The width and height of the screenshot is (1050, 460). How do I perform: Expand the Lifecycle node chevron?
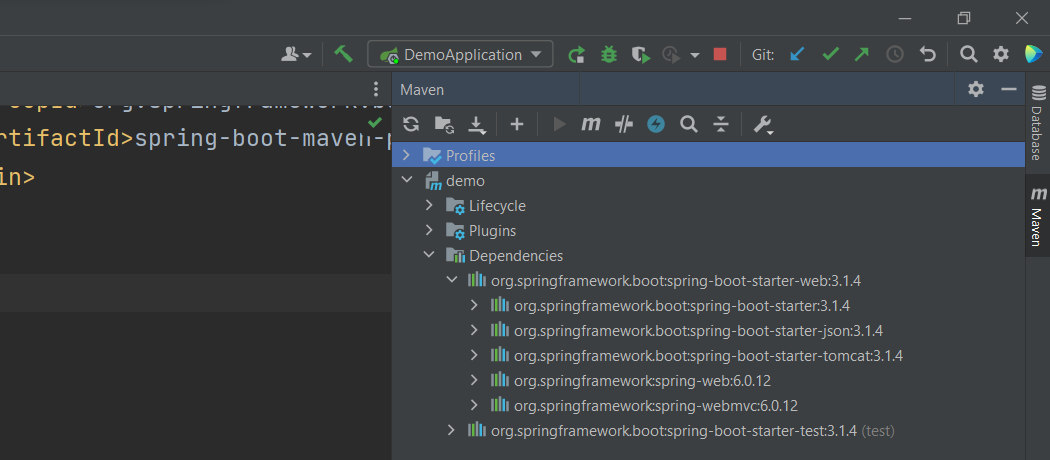point(429,206)
